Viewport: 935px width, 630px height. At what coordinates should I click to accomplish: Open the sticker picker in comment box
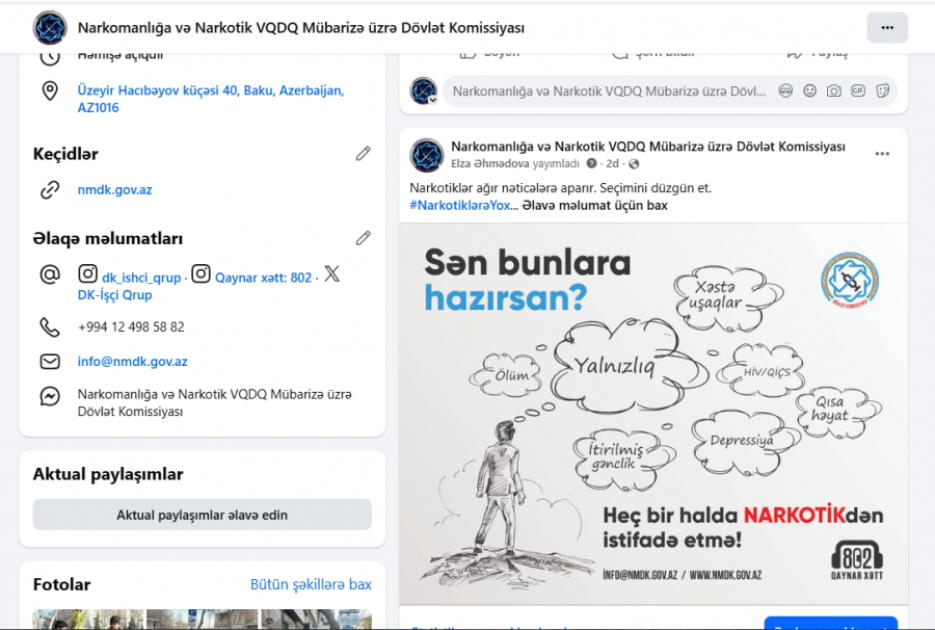(x=882, y=91)
